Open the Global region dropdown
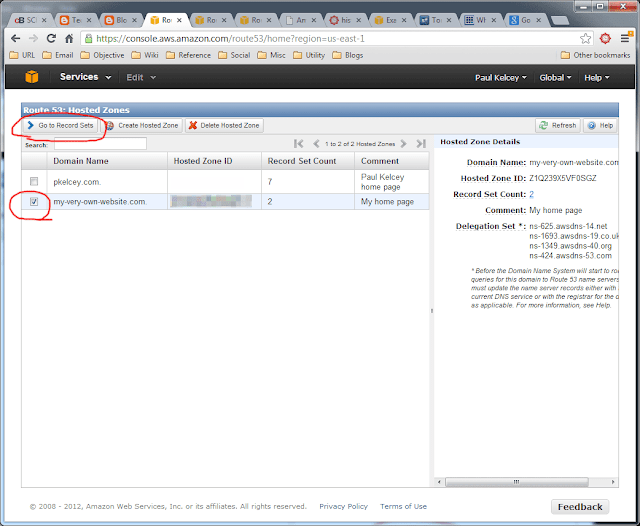Screen dimensions: 640x526 coord(555,78)
